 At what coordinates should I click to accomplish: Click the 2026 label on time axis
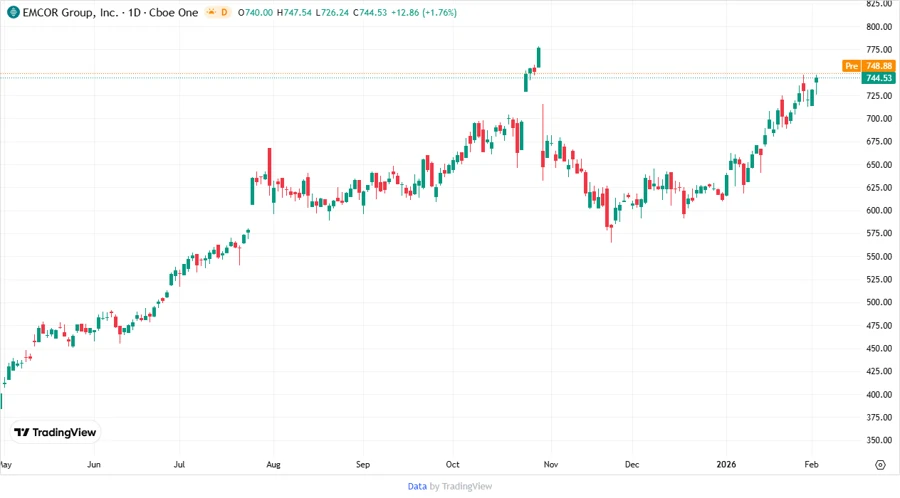[x=726, y=464]
